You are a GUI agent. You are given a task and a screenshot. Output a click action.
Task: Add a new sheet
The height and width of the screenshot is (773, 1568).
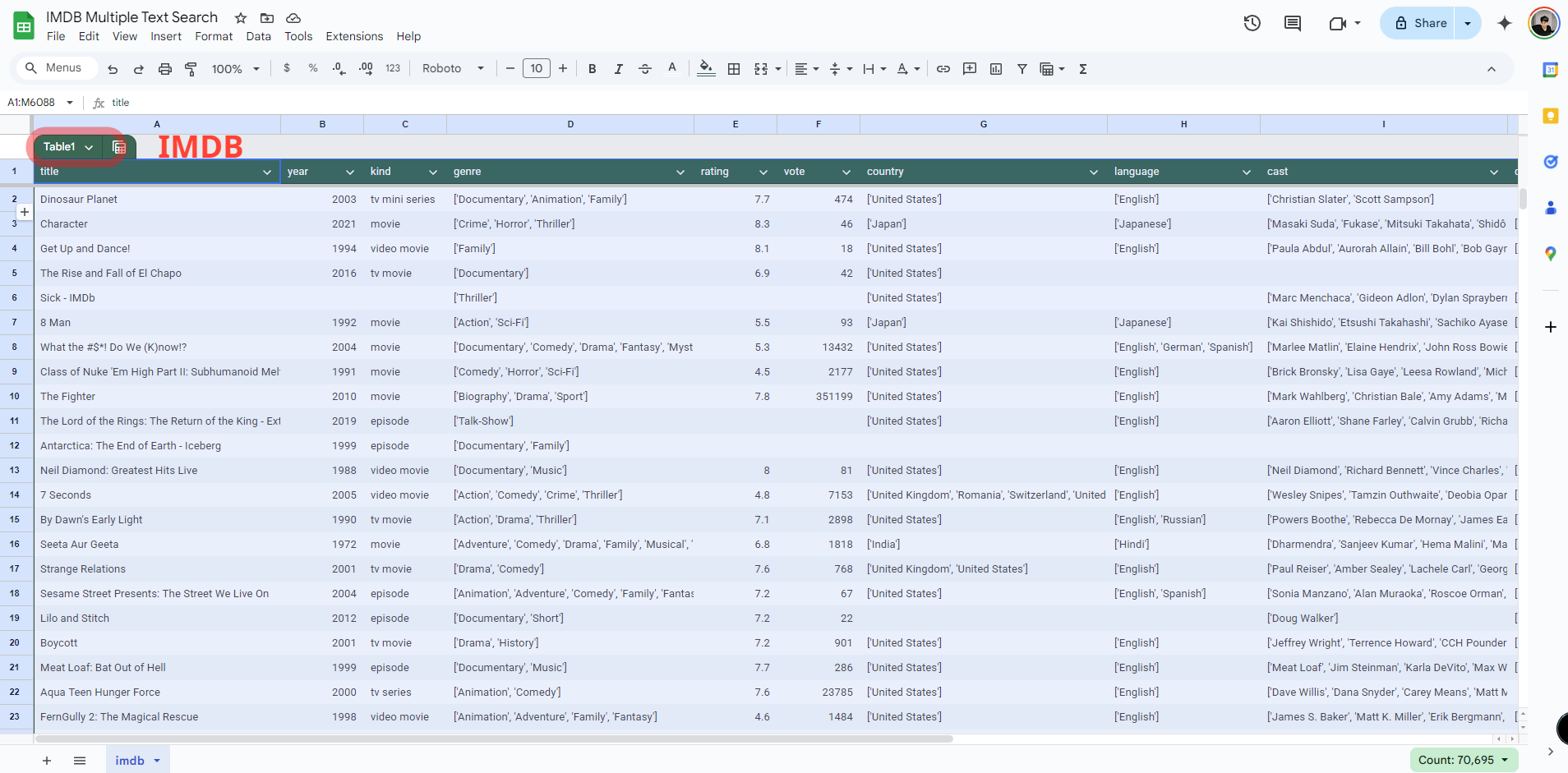click(47, 761)
